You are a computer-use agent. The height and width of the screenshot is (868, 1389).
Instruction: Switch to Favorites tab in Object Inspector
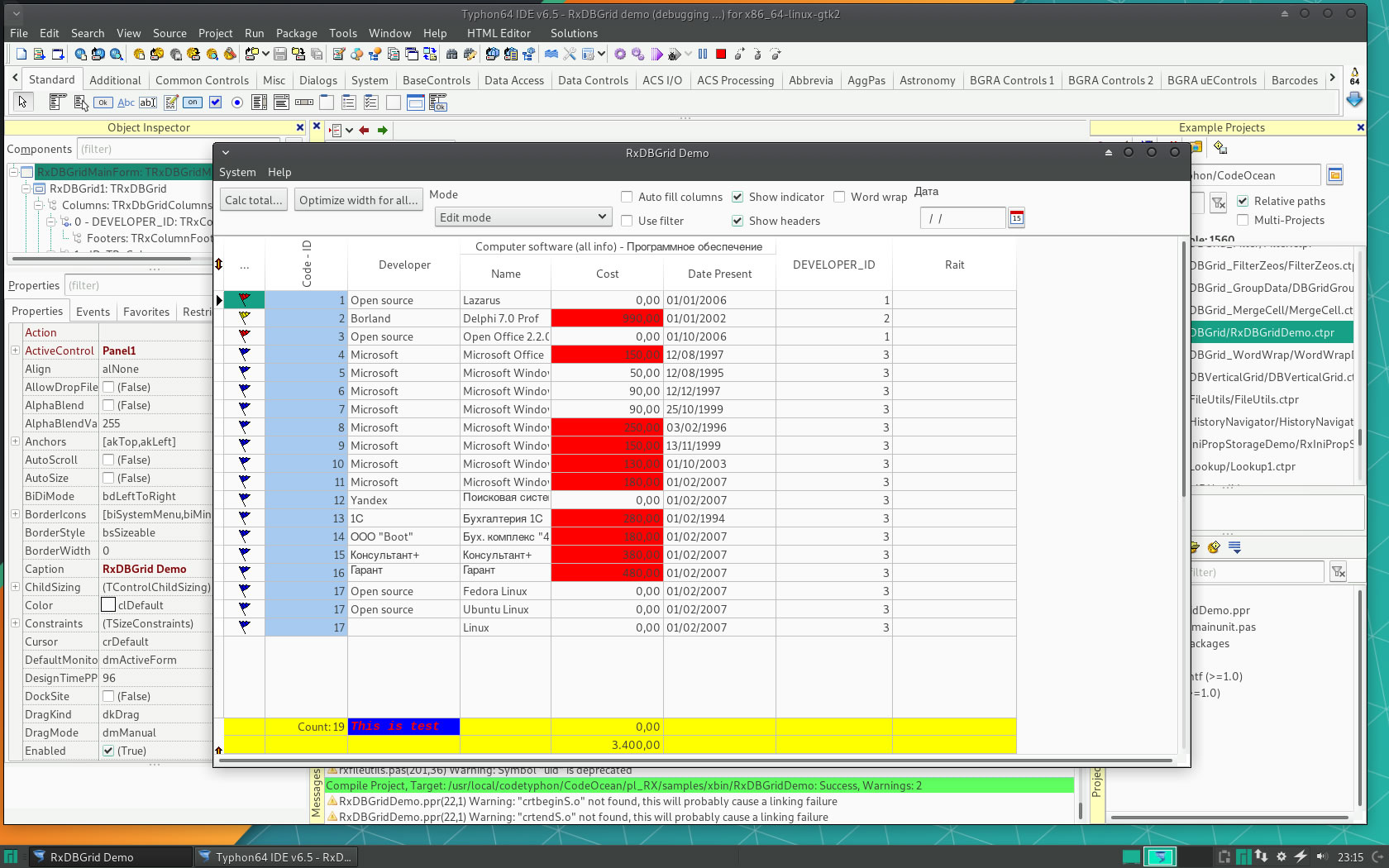coord(146,312)
